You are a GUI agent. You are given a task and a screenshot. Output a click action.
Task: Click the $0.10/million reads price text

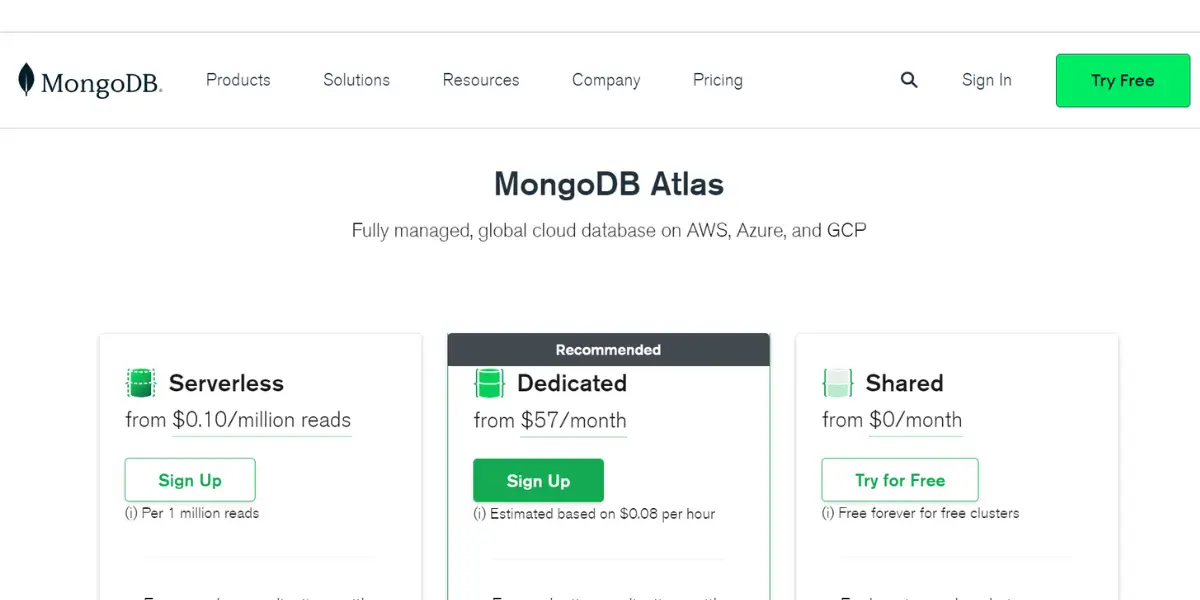262,420
